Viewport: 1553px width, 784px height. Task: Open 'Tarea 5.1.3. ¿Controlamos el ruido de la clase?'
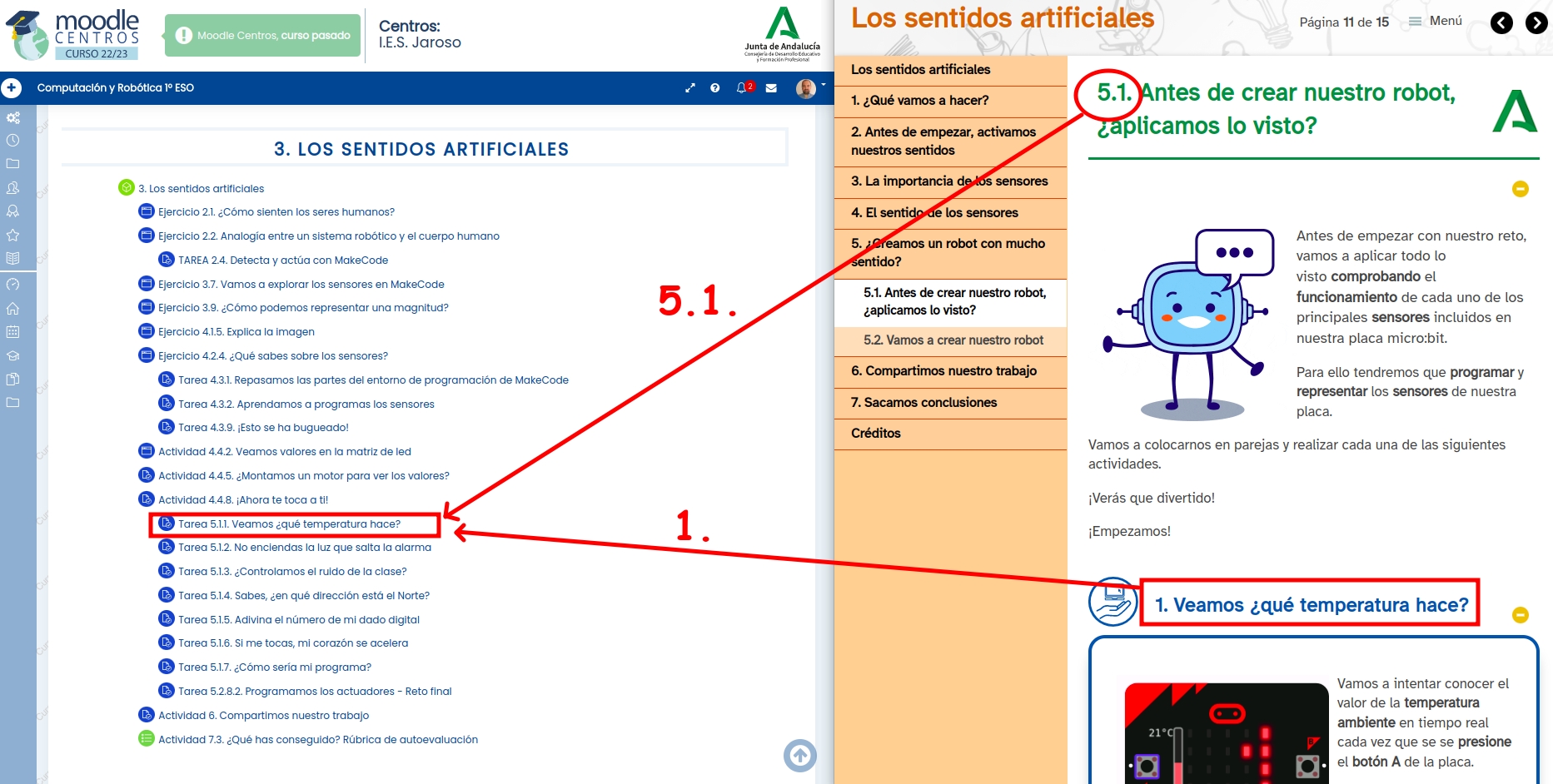[x=292, y=572]
